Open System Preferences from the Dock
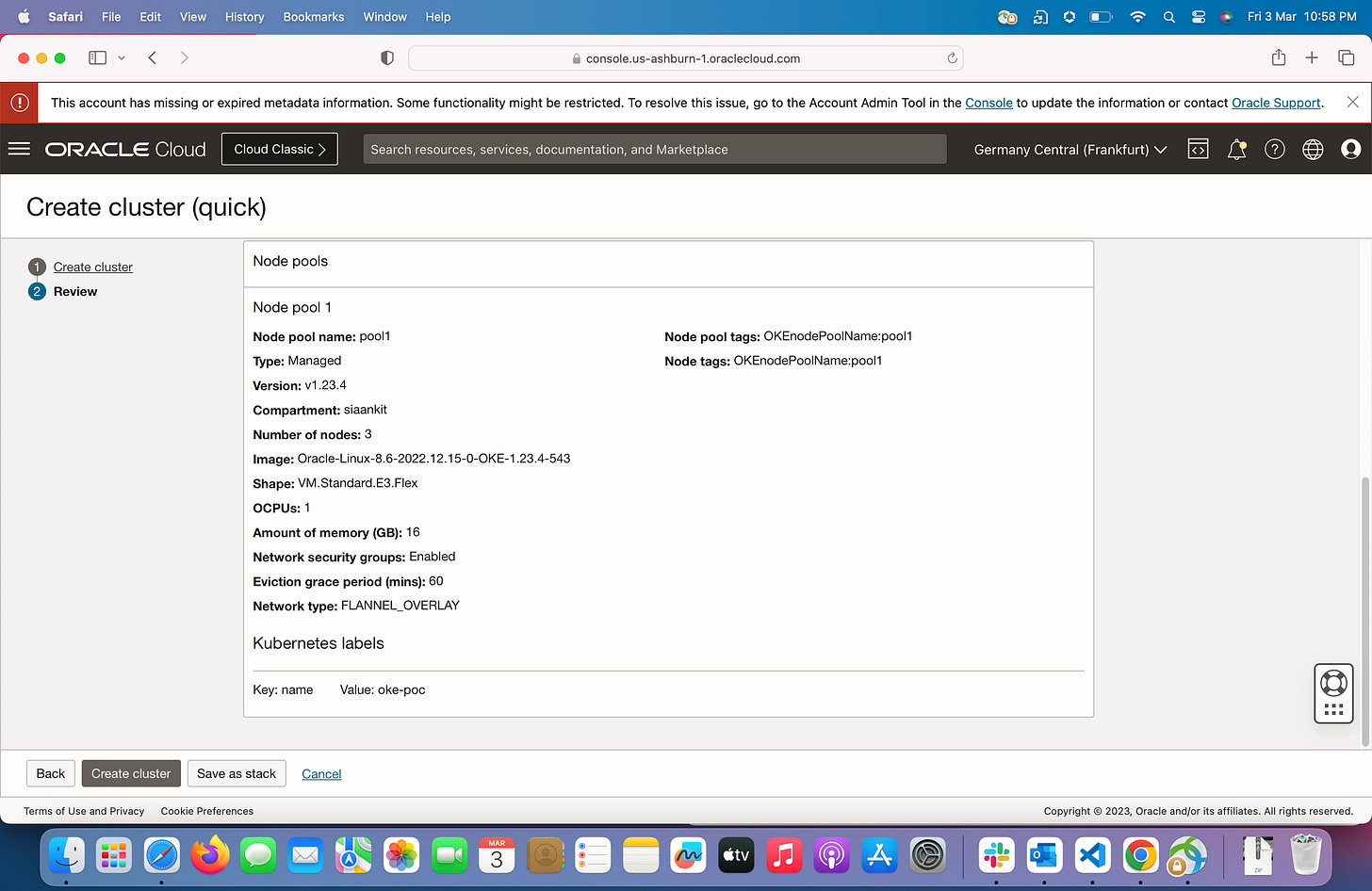This screenshot has height=891, width=1372. coord(928,855)
